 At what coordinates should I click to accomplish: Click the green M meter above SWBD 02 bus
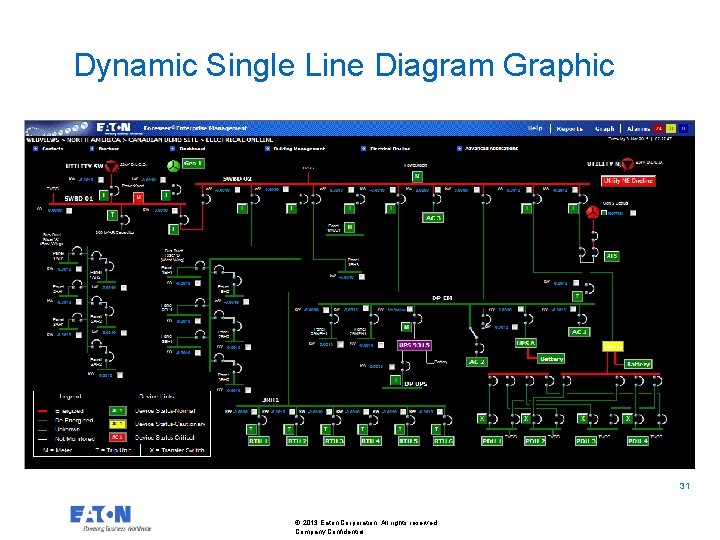click(417, 176)
